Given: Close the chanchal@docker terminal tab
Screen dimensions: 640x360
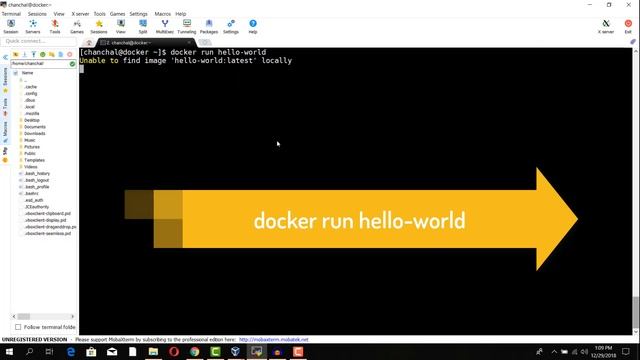Looking at the screenshot, I should pos(189,42).
